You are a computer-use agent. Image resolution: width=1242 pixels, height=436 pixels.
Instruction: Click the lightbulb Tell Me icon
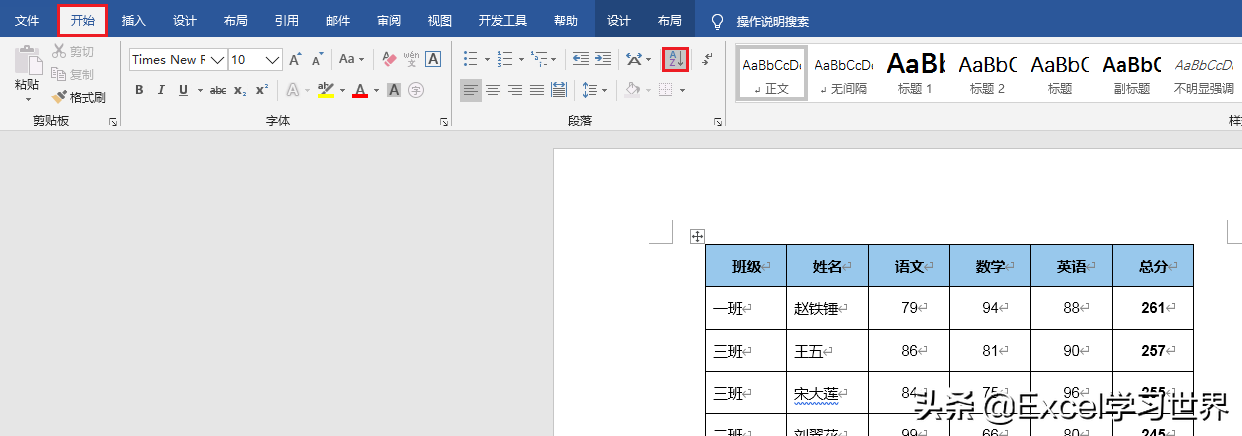pyautogui.click(x=717, y=21)
